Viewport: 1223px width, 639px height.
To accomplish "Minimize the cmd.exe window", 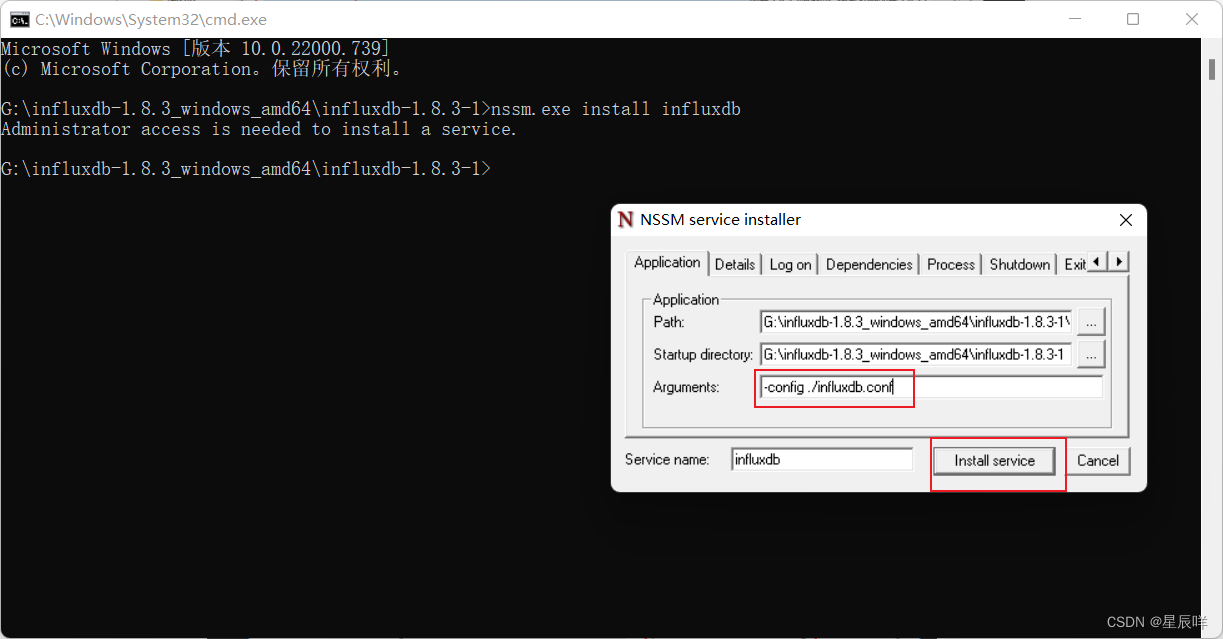I will [1075, 19].
